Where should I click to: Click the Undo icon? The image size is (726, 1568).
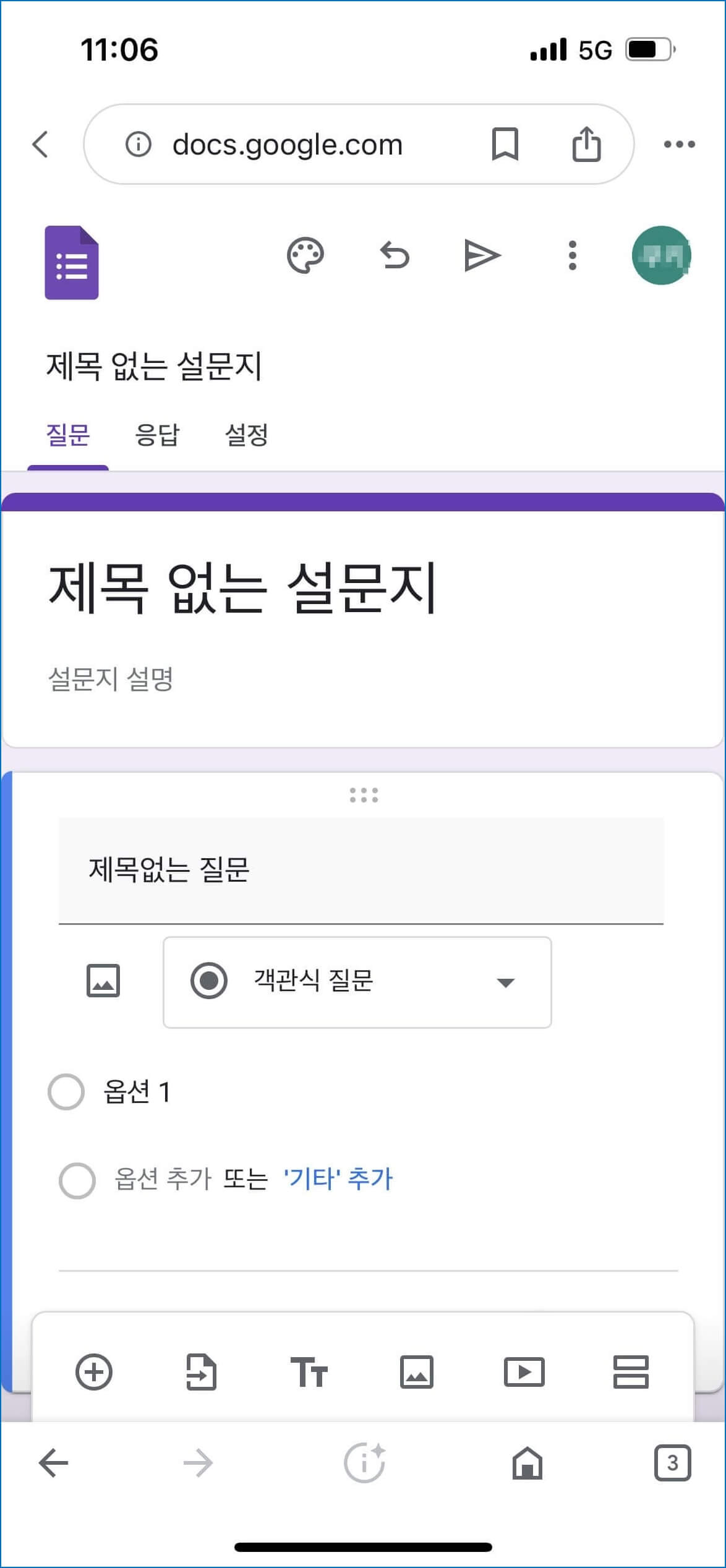396,254
